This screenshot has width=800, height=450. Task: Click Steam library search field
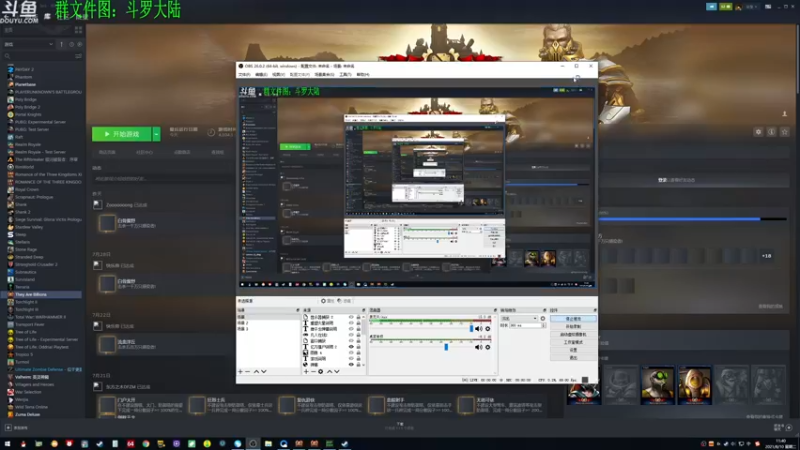click(x=38, y=56)
